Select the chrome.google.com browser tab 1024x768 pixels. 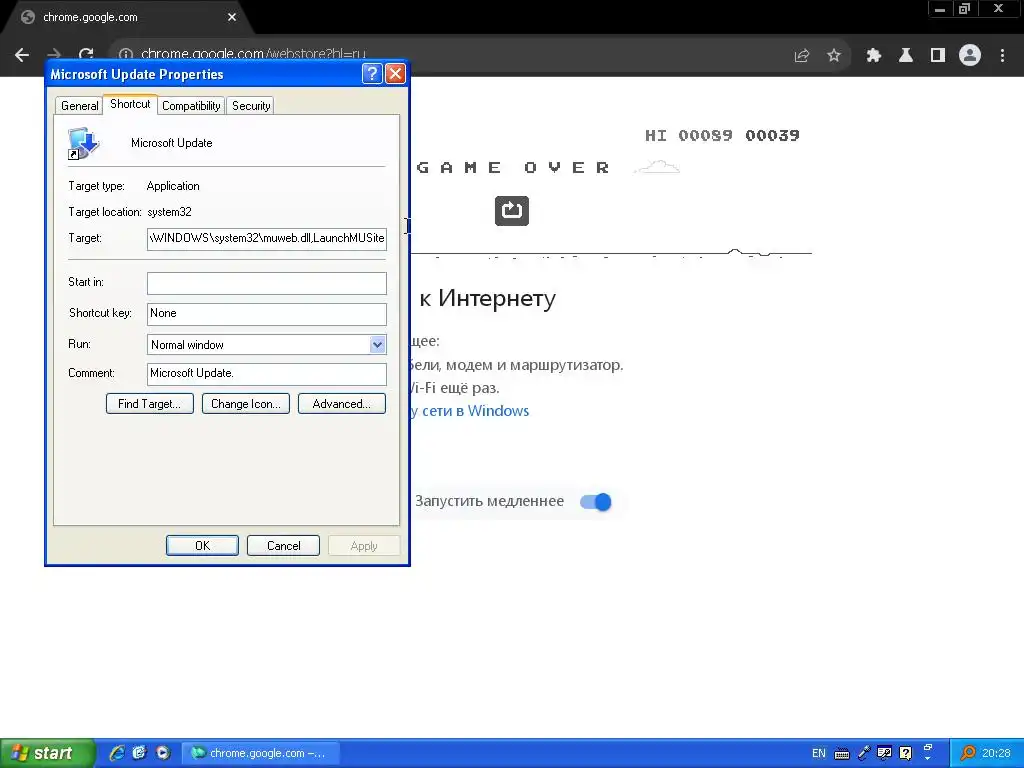tap(127, 17)
